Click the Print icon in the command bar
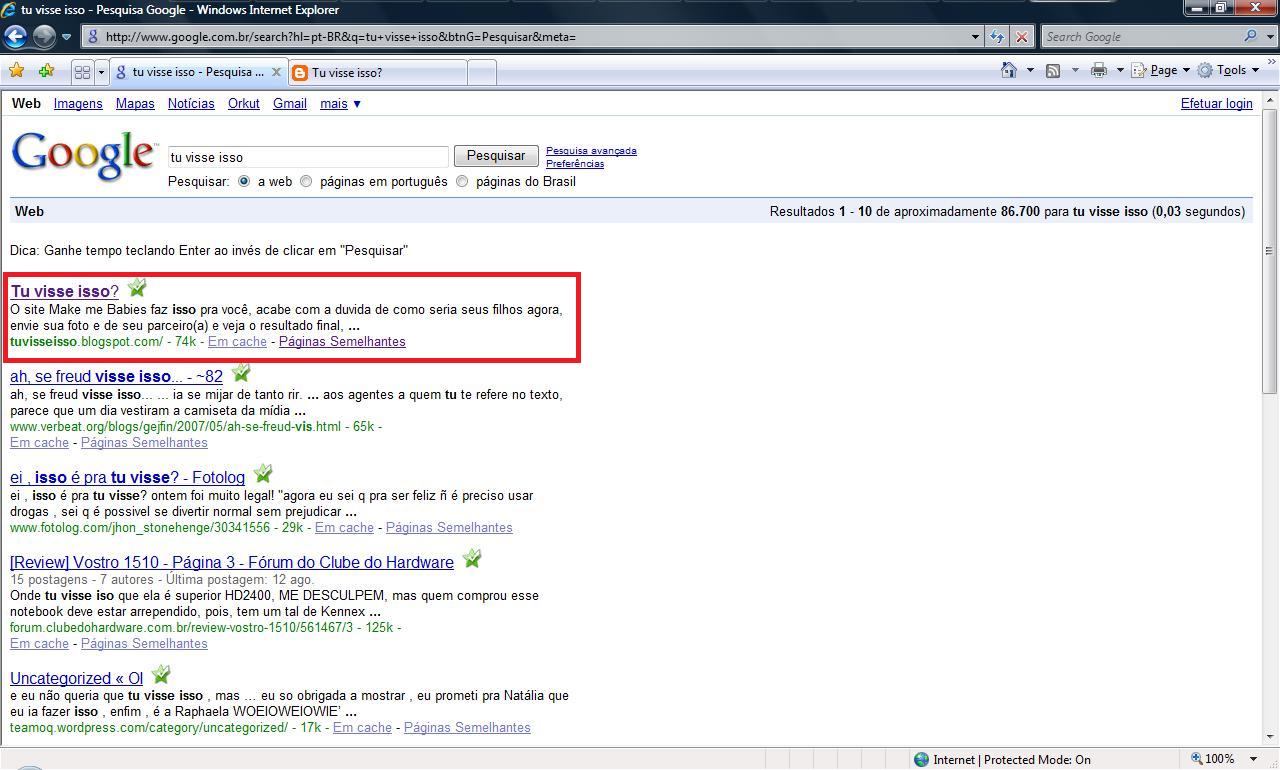Image resolution: width=1280 pixels, height=770 pixels. [x=1099, y=70]
